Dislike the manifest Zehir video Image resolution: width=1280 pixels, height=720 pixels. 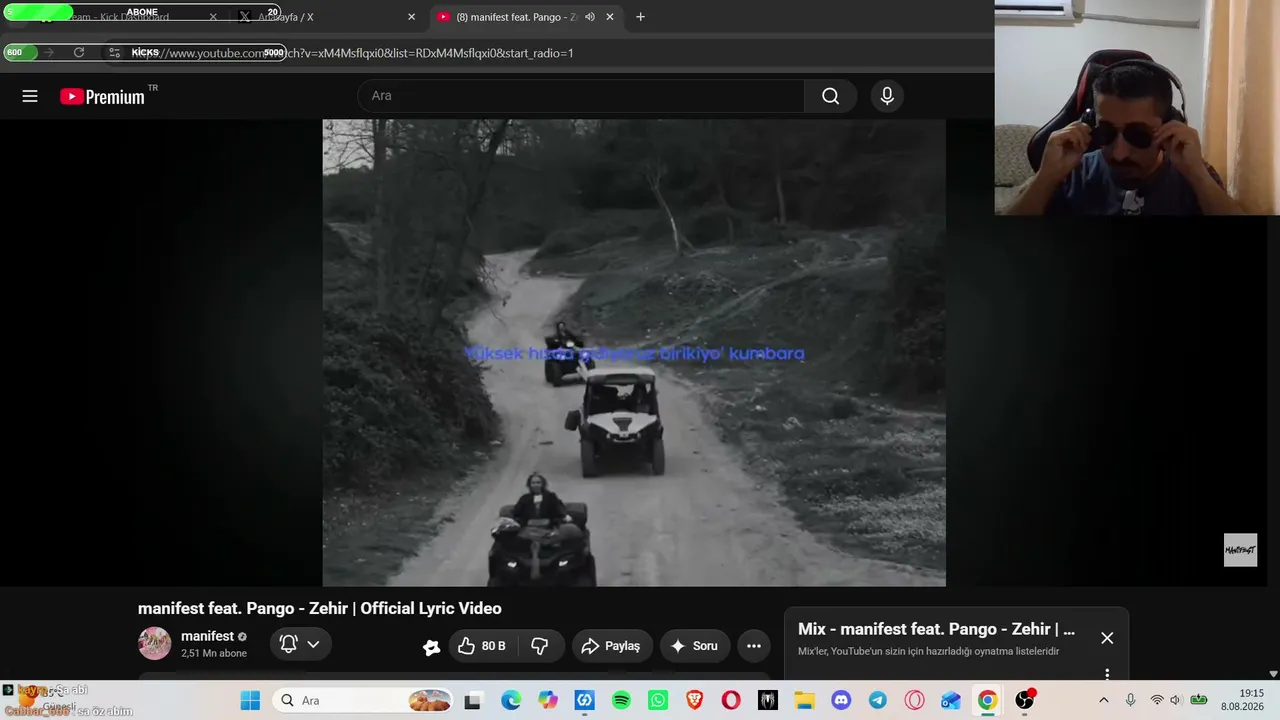point(540,646)
